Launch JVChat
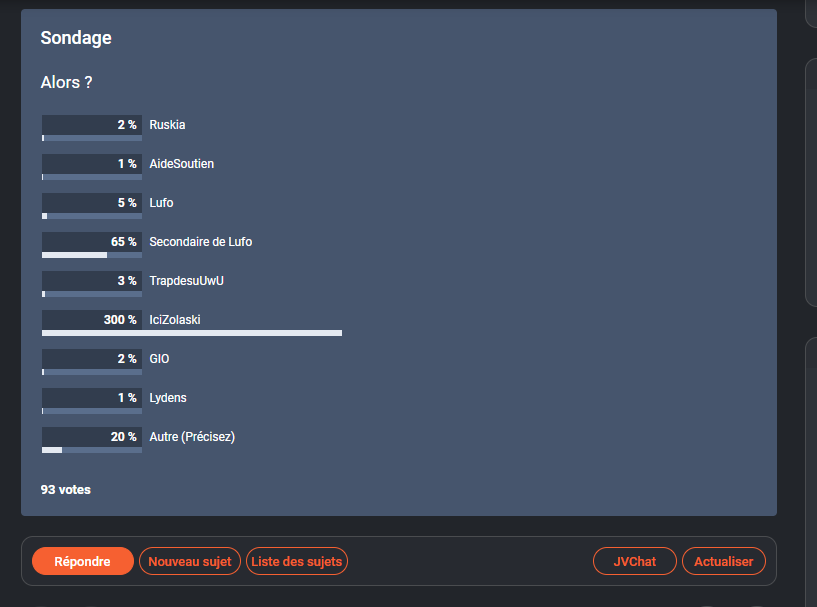 point(635,561)
